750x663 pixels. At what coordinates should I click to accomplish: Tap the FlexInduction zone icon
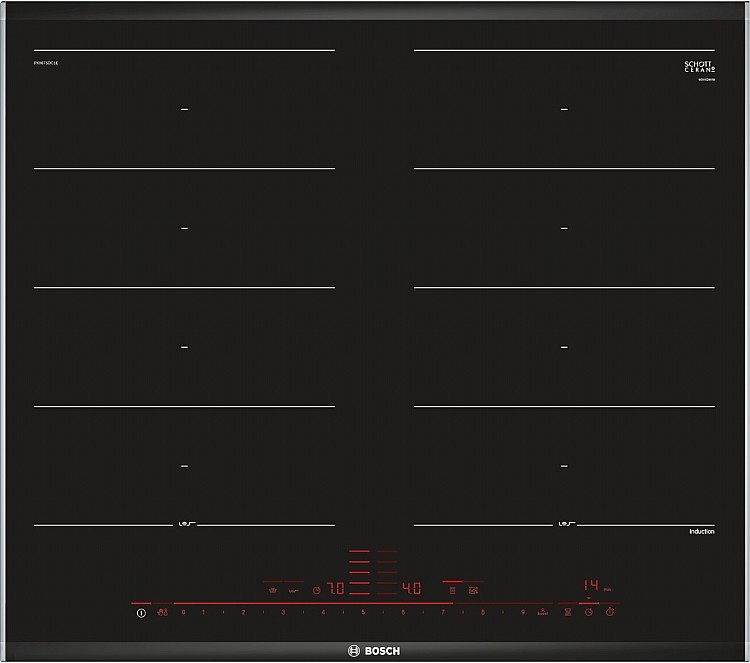(x=452, y=591)
